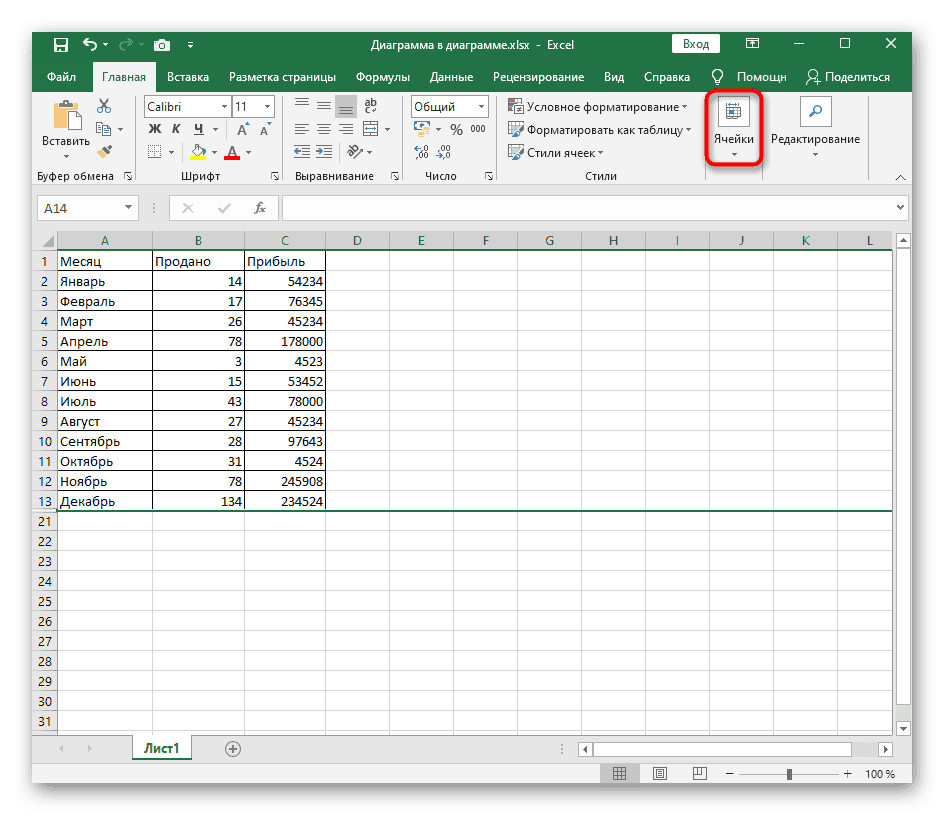Toggle italic formatting (К)
The height and width of the screenshot is (815, 944).
click(x=176, y=129)
